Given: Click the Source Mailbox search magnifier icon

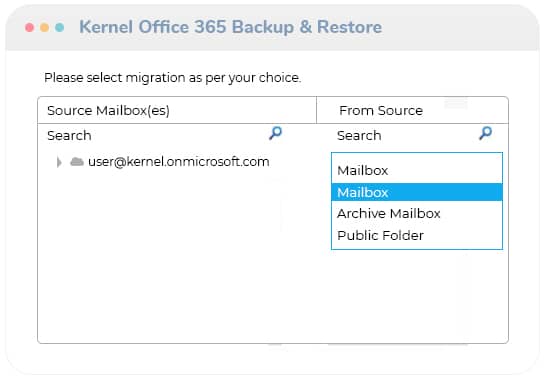Looking at the screenshot, I should coord(276,133).
